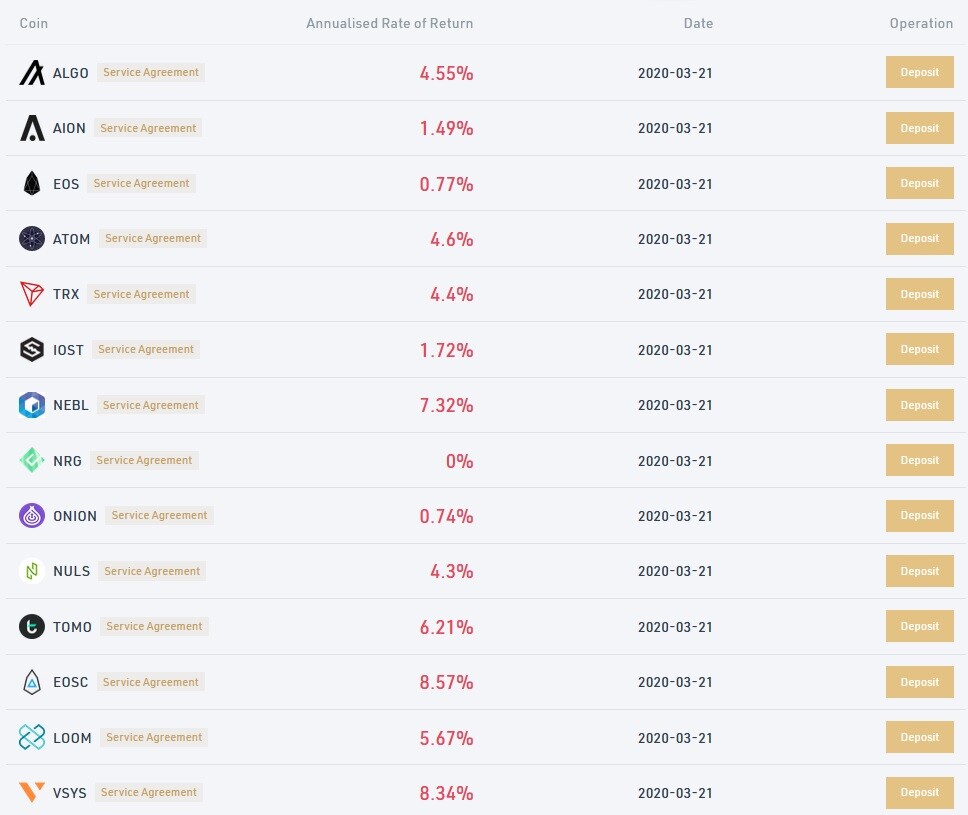Open the Service Agreement for NRG
Image resolution: width=968 pixels, height=815 pixels.
click(x=144, y=460)
